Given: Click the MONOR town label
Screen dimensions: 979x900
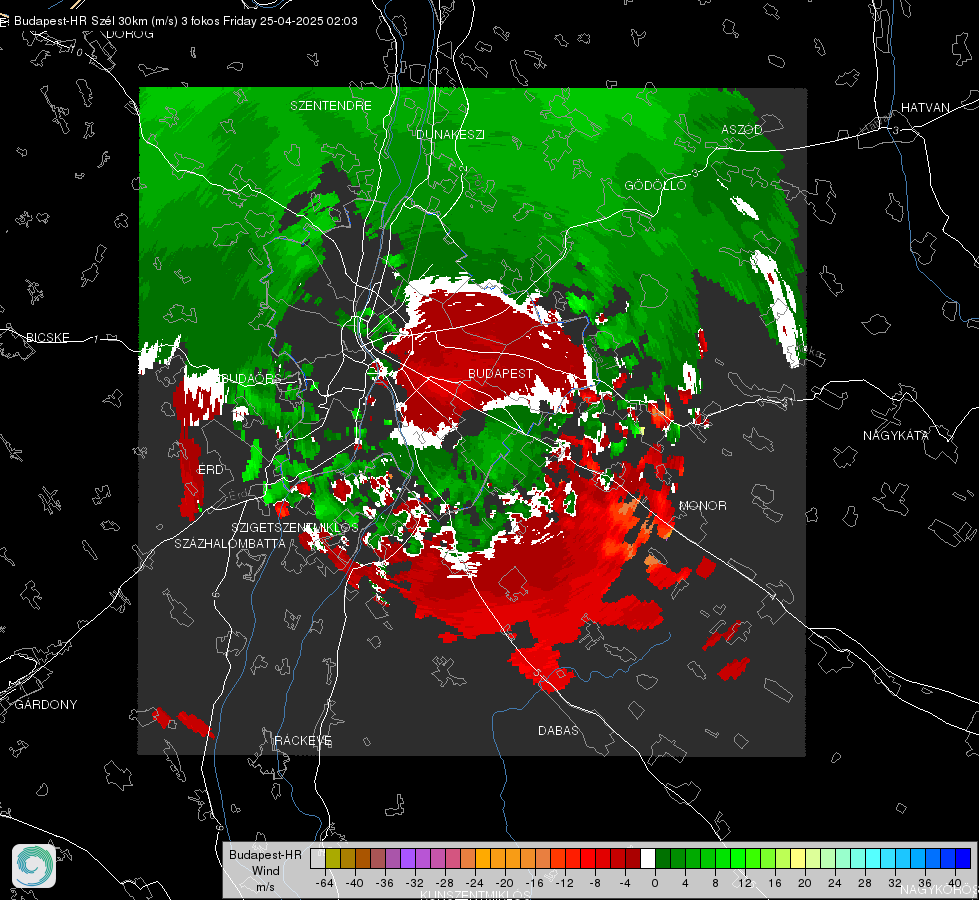Looking at the screenshot, I should [702, 505].
